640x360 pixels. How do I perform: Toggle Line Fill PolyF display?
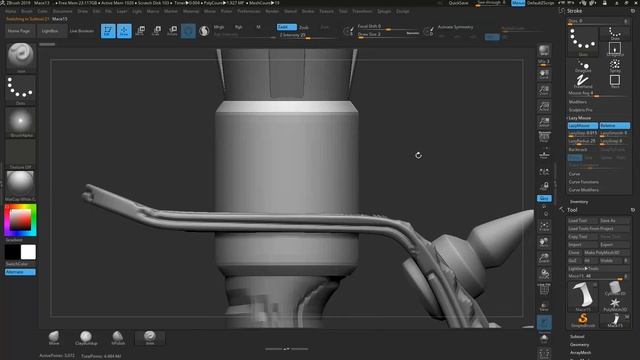pos(544,289)
